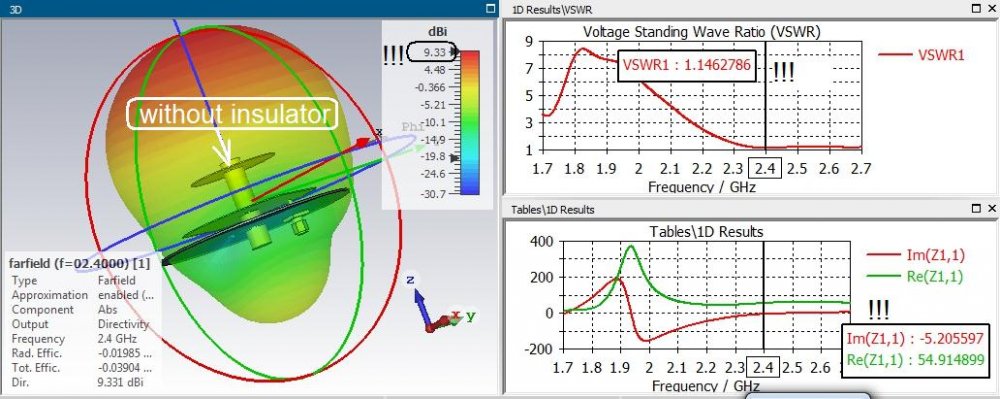Click the 2.4 GHz marker label on the VSWR axis
The width and height of the screenshot is (1000, 399).
pyautogui.click(x=765, y=168)
